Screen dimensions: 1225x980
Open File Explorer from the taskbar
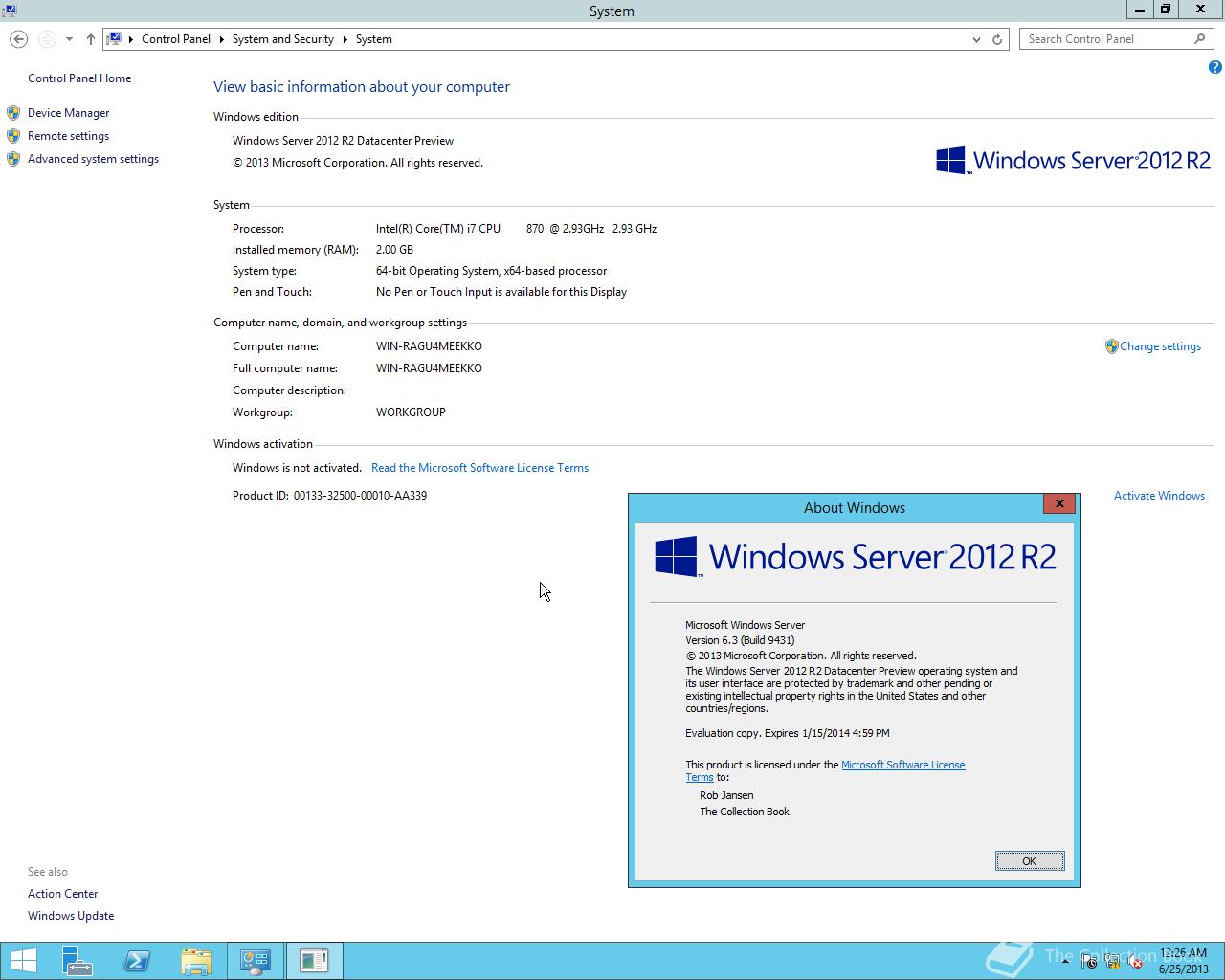[195, 960]
